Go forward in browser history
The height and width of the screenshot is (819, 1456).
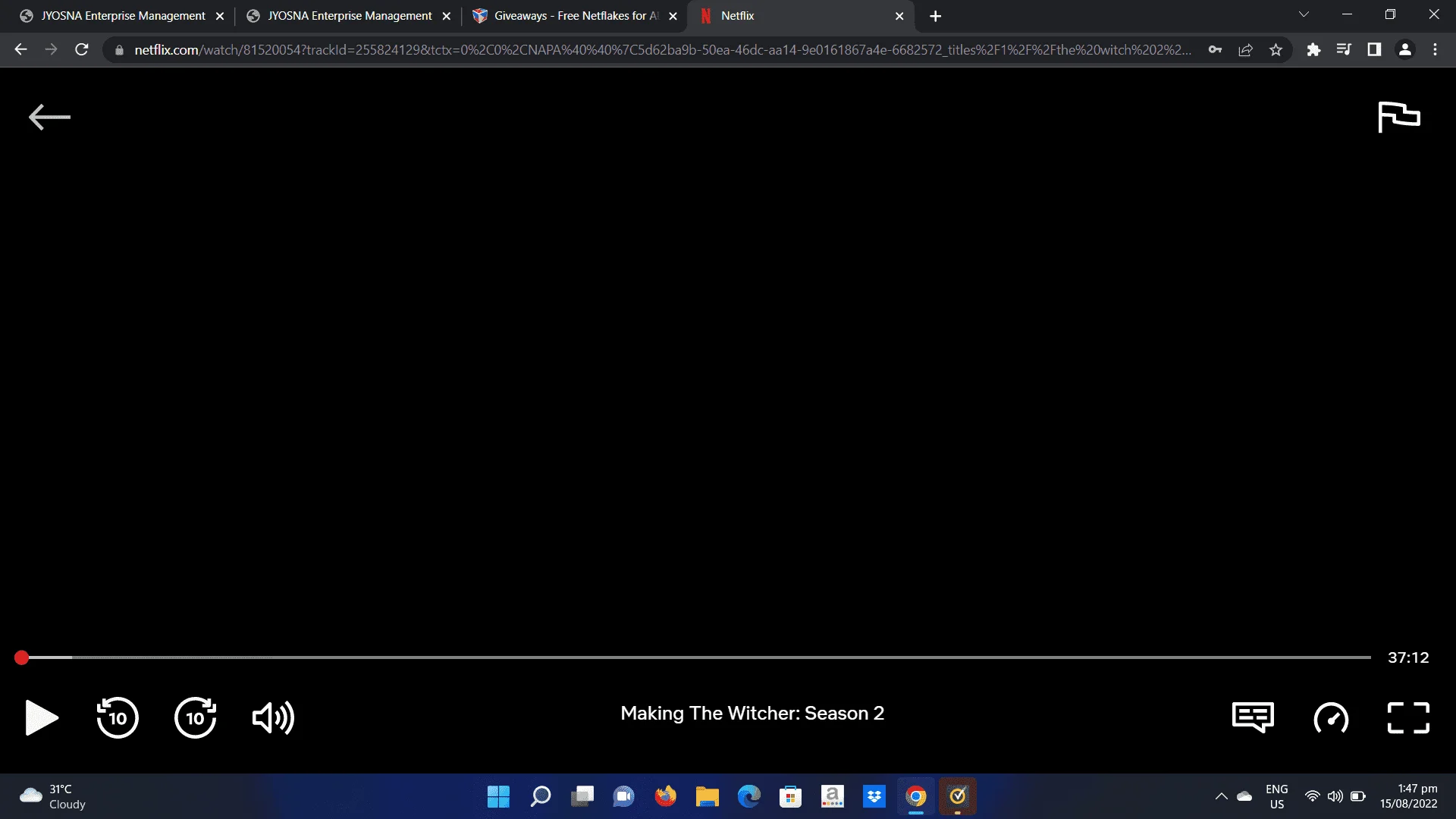coord(51,49)
